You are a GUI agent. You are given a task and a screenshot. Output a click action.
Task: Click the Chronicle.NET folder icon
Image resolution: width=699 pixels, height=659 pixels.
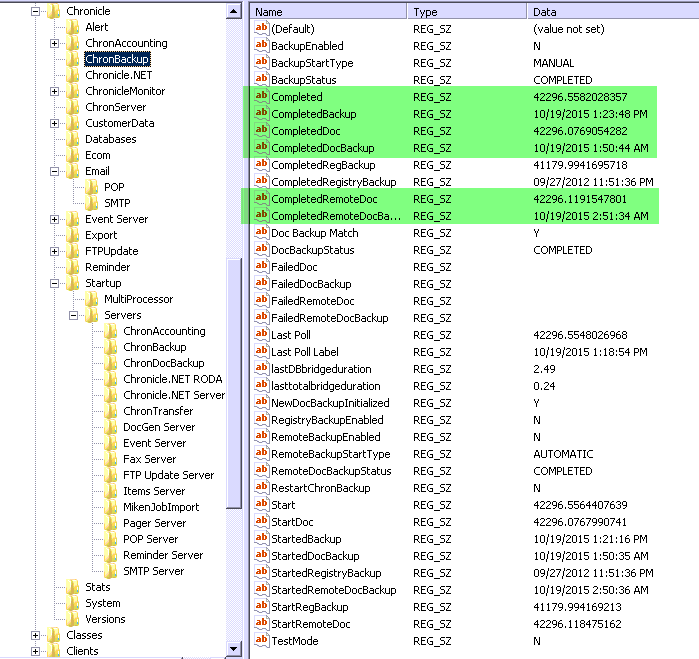[x=73, y=75]
